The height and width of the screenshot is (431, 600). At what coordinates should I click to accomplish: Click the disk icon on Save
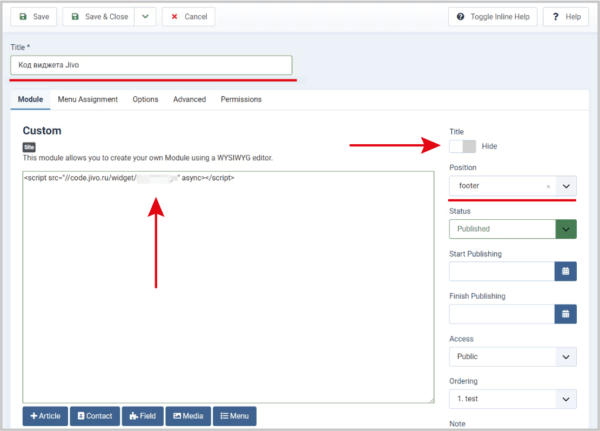[x=23, y=17]
